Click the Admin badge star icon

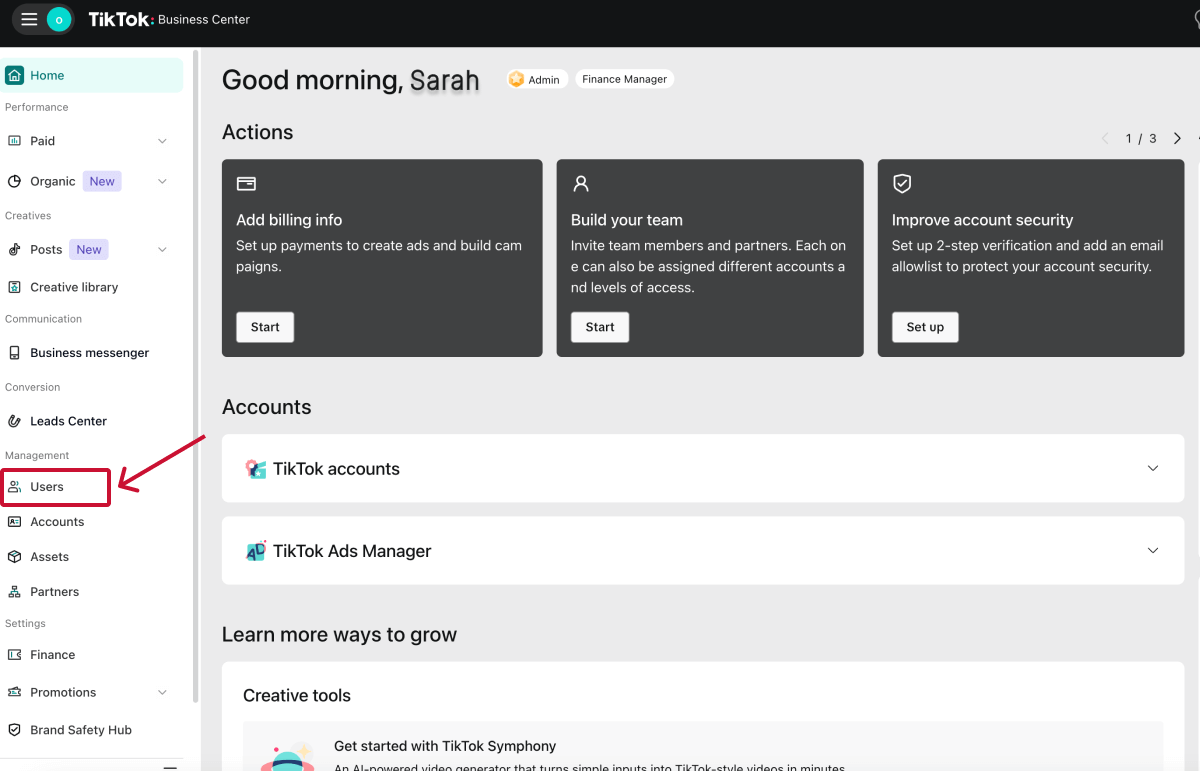(517, 79)
